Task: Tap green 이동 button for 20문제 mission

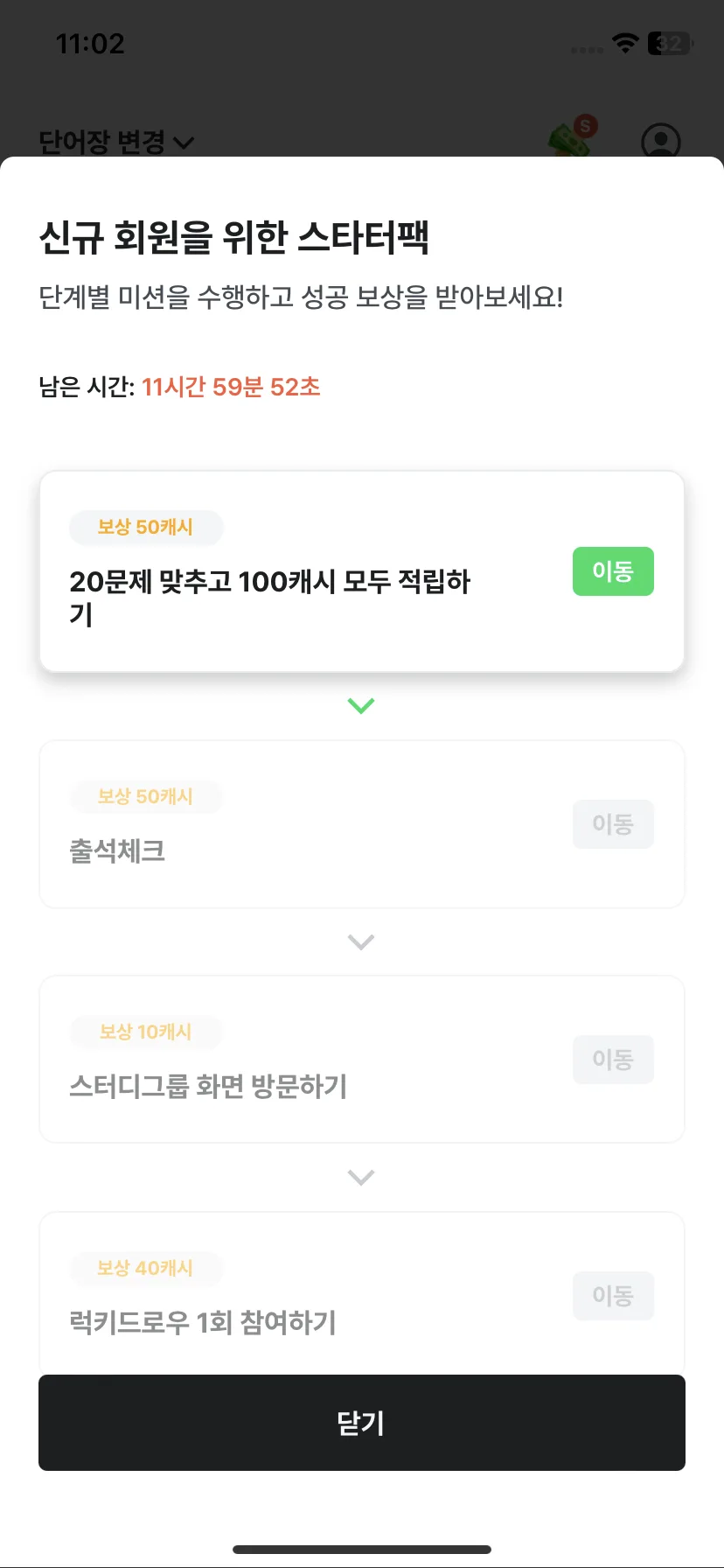Action: (613, 571)
